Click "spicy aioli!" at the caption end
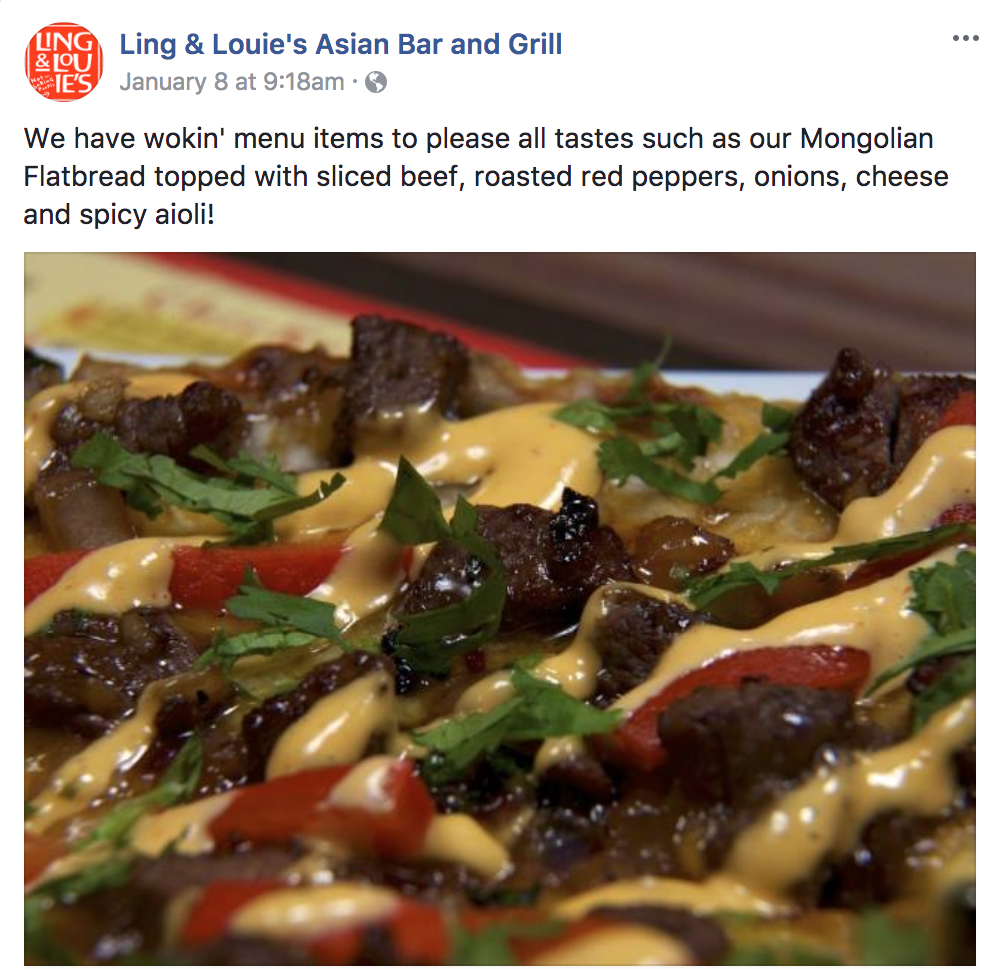The image size is (998, 972). click(x=147, y=215)
